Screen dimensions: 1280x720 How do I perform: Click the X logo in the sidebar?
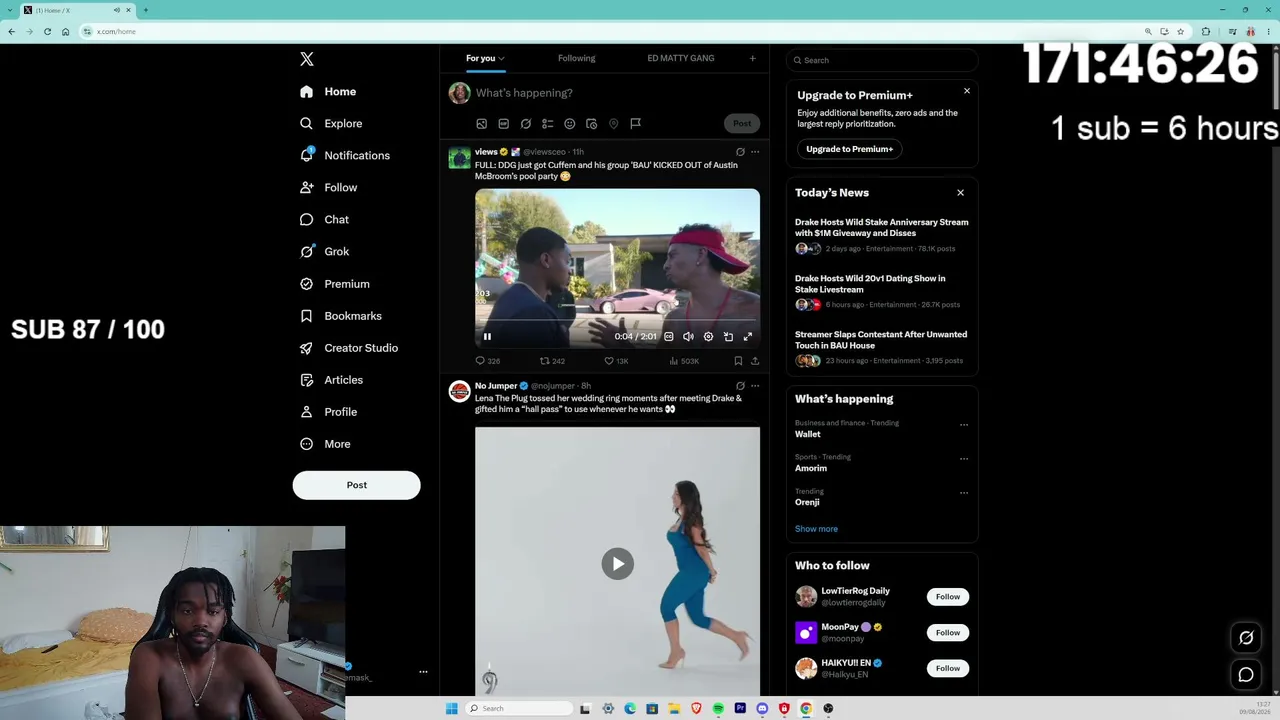click(x=307, y=59)
